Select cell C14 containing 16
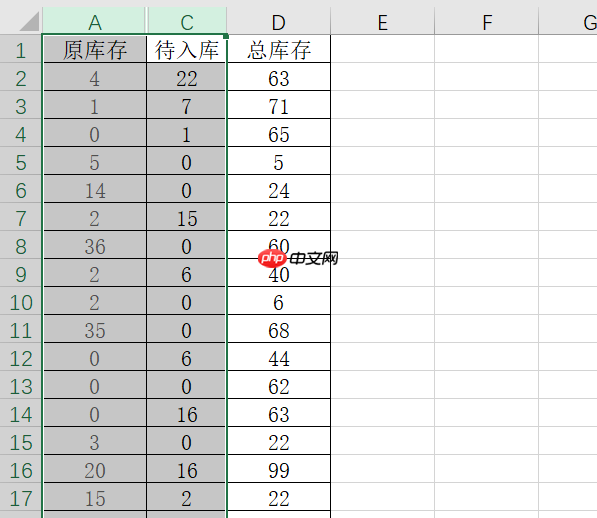 pyautogui.click(x=187, y=413)
